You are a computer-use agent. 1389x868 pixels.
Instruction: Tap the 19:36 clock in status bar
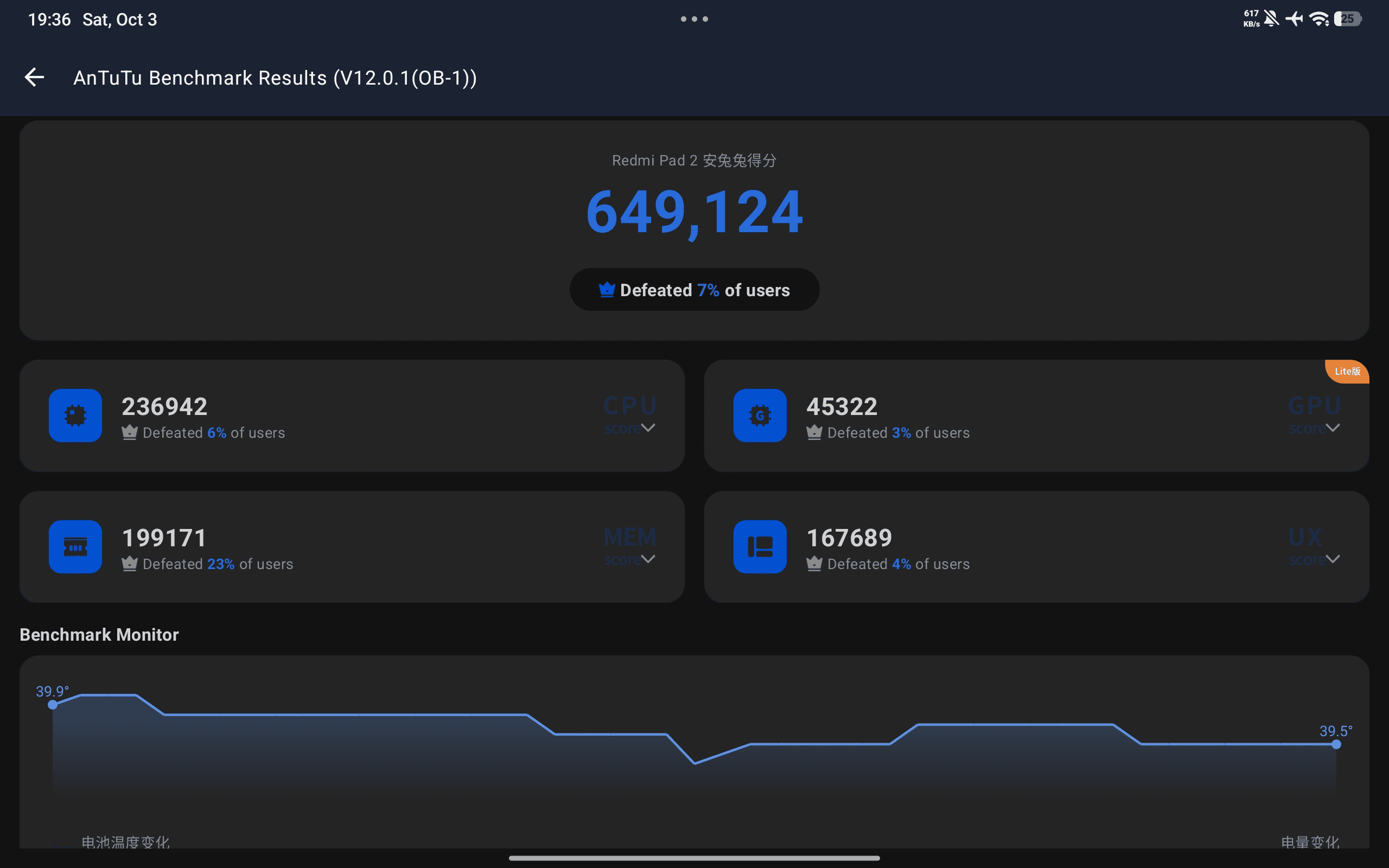point(49,20)
